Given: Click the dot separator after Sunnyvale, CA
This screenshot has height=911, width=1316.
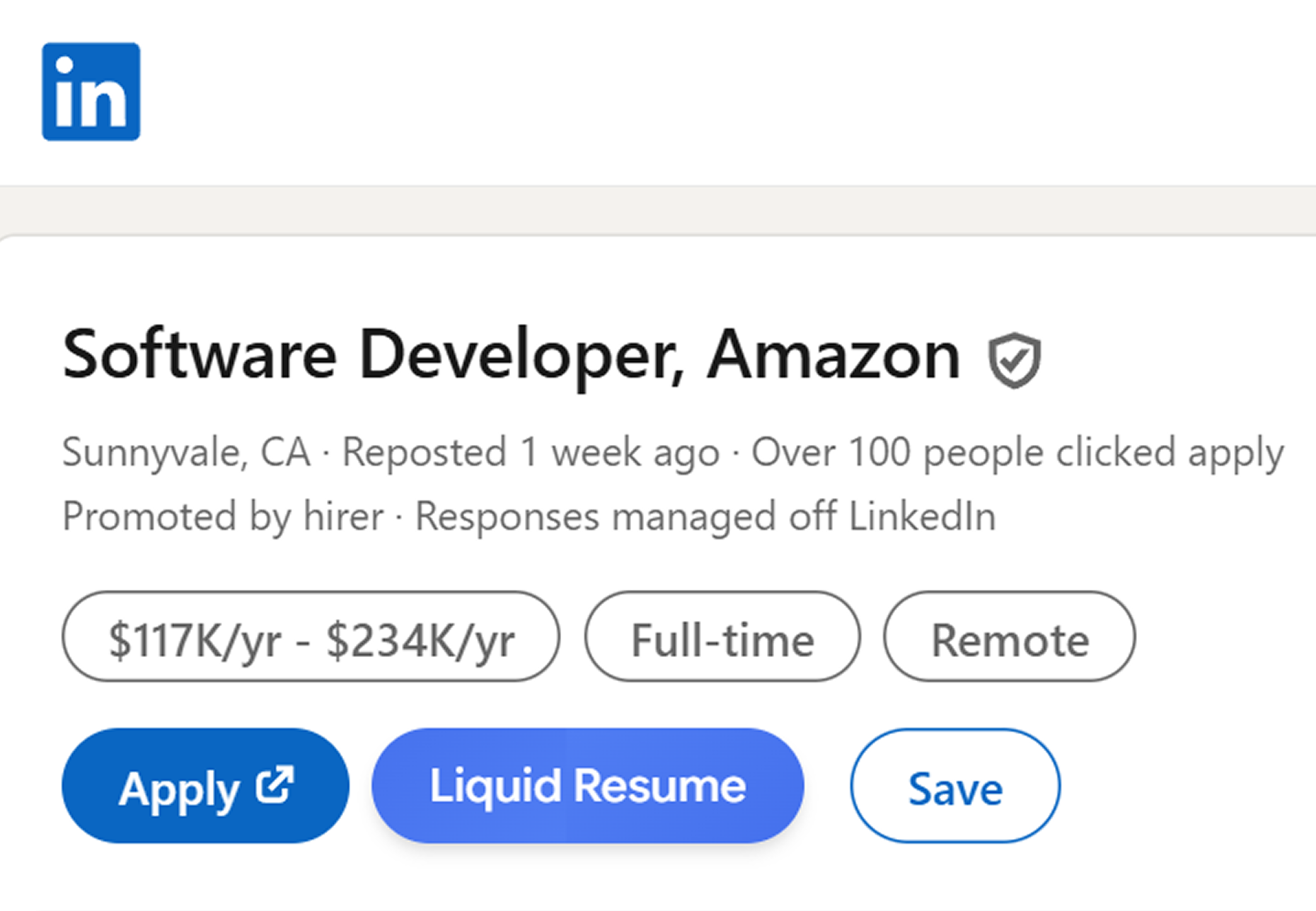Looking at the screenshot, I should point(327,453).
